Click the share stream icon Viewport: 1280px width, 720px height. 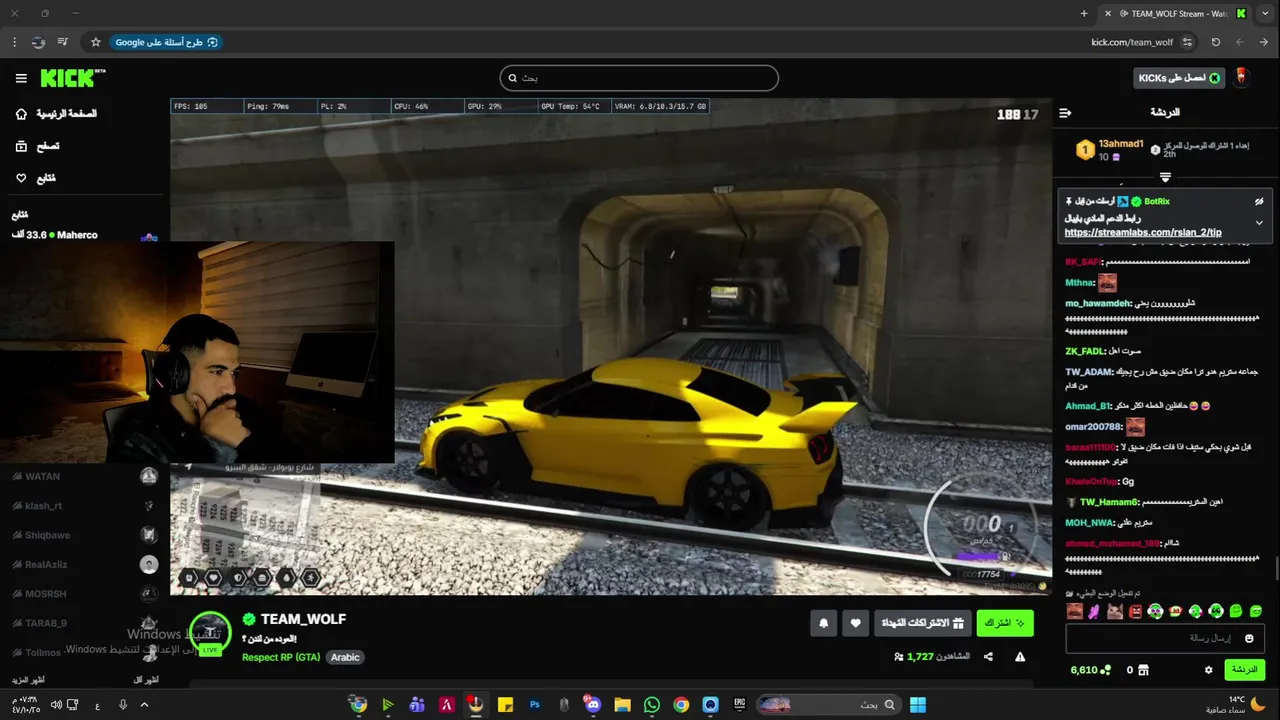pyautogui.click(x=988, y=657)
